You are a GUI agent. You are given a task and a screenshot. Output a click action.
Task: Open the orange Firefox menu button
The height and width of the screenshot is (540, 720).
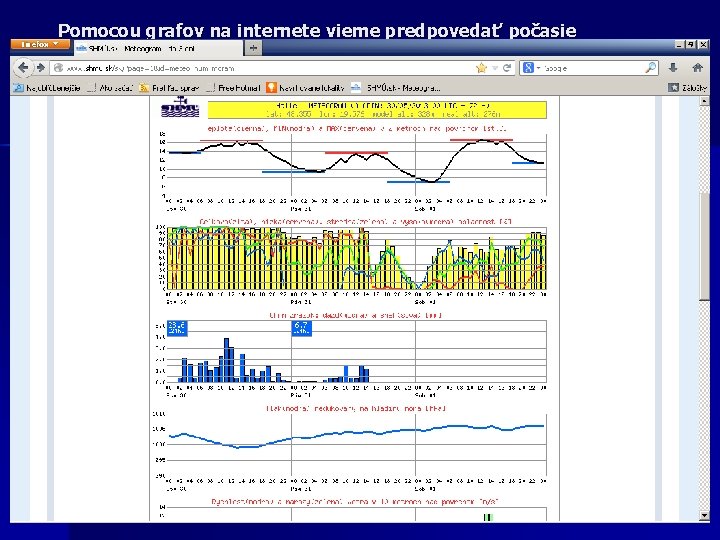point(40,45)
